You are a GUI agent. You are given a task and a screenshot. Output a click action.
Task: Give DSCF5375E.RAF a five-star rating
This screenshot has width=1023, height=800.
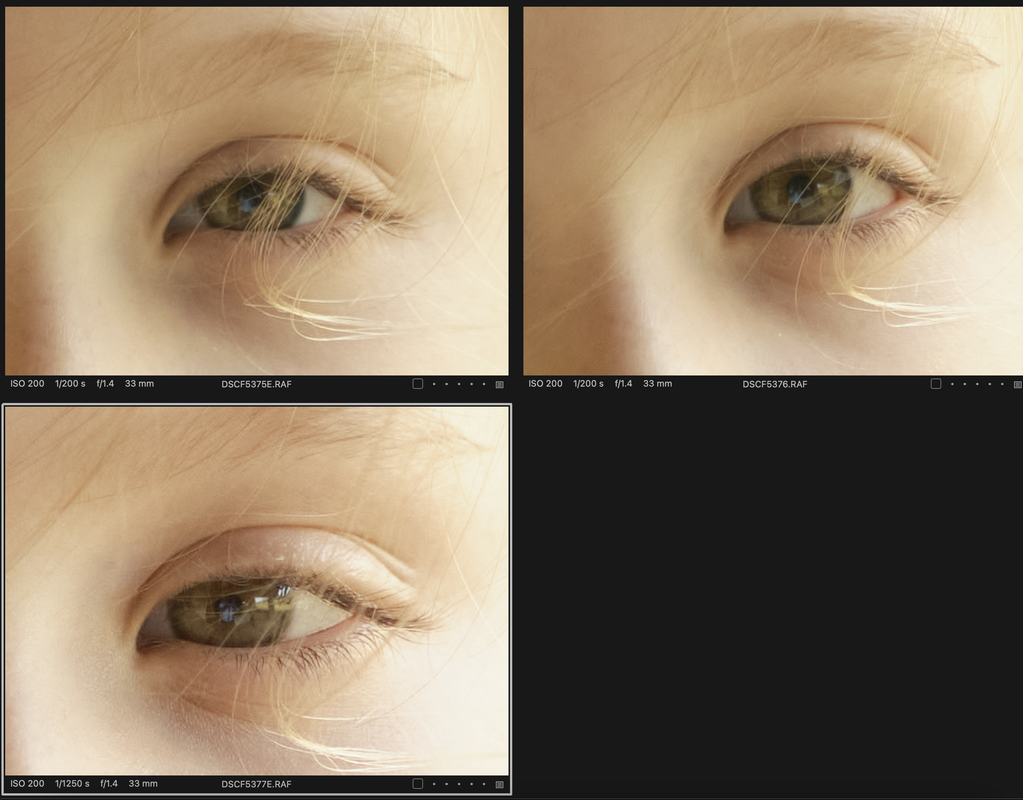pyautogui.click(x=483, y=384)
